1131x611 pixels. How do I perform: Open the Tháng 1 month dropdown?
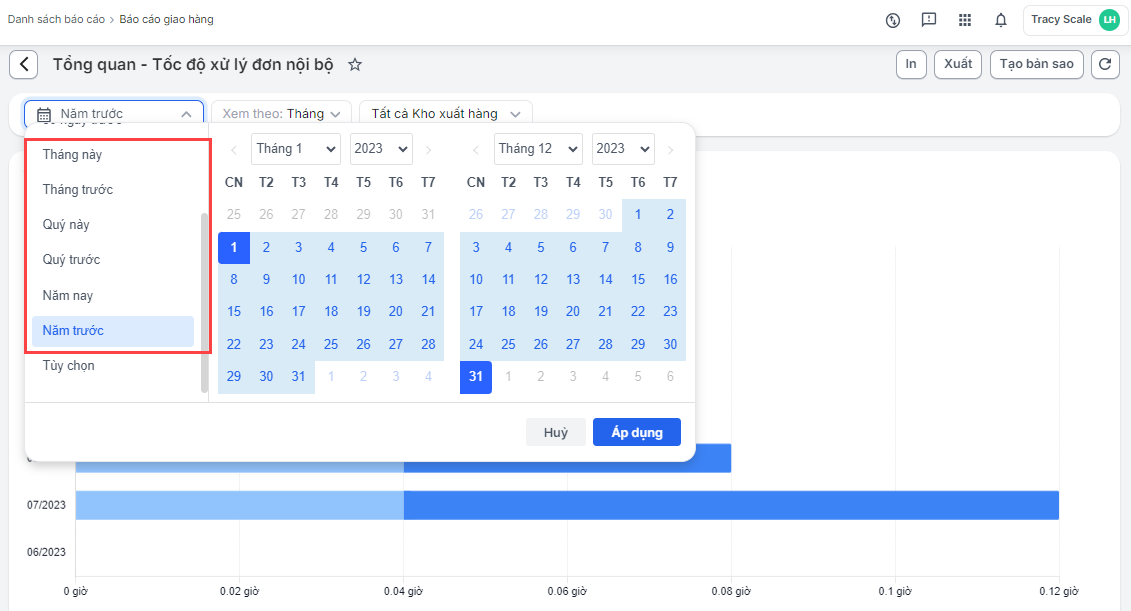[295, 149]
